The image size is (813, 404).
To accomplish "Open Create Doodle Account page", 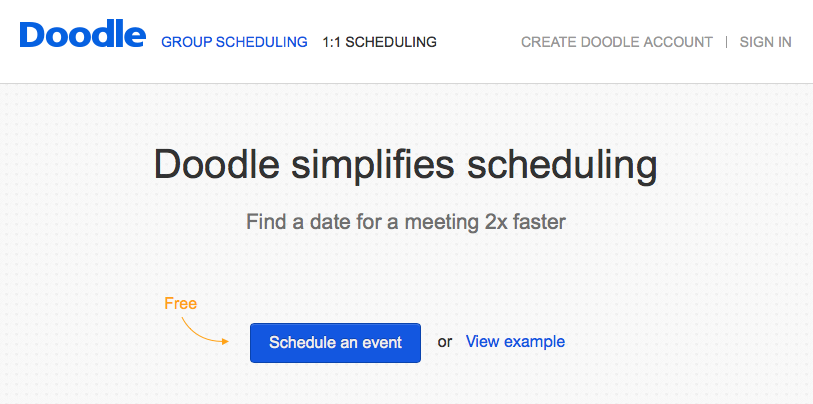I will pos(617,42).
